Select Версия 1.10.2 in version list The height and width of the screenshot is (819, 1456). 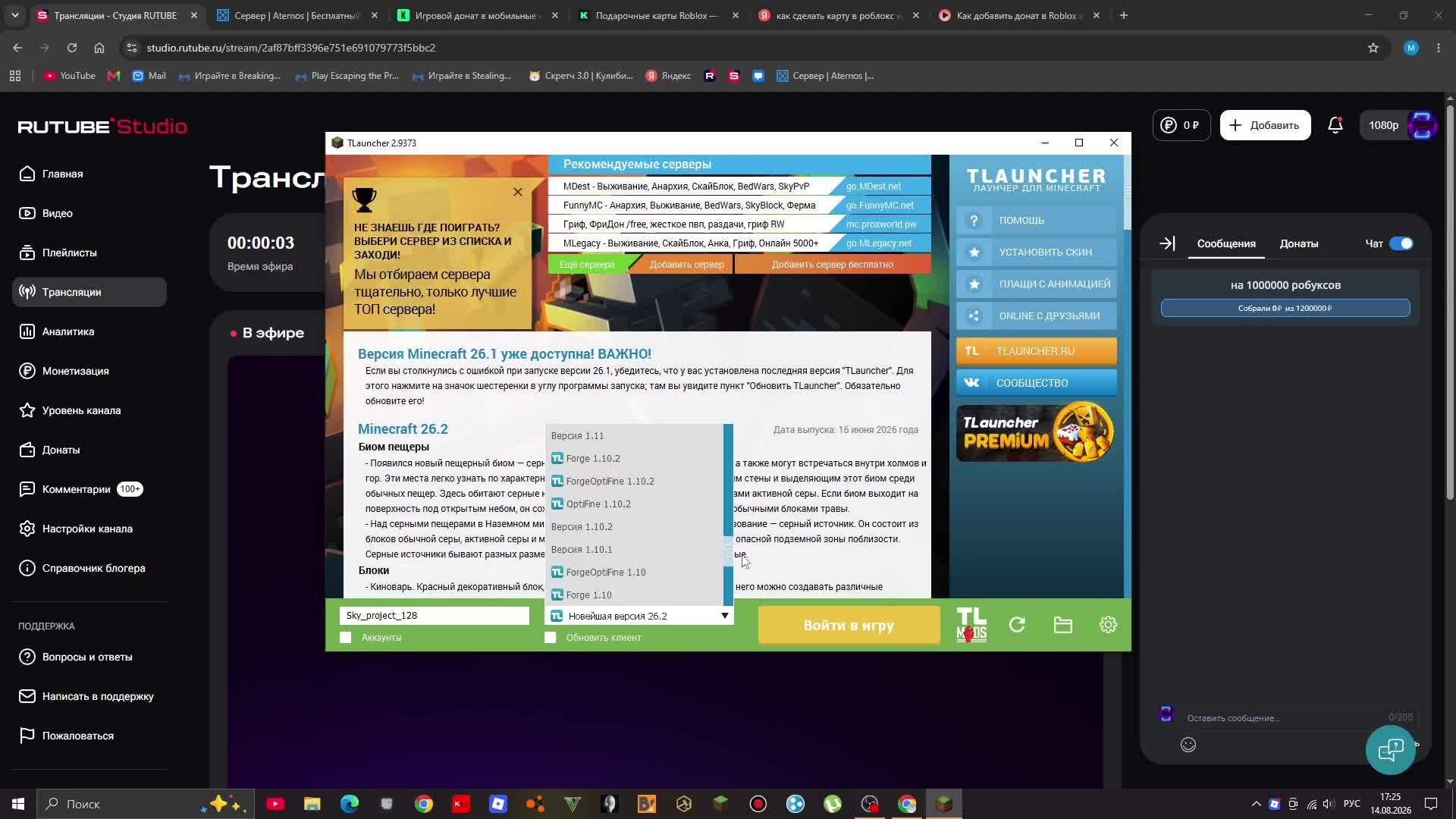coord(635,527)
